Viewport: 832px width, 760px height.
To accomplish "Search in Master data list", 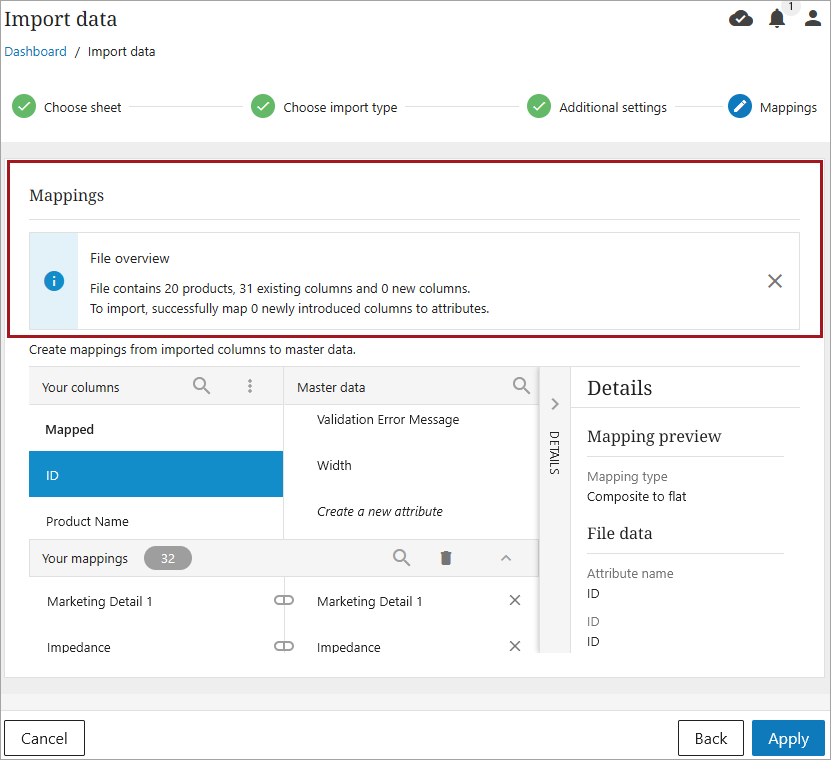I will pyautogui.click(x=521, y=386).
